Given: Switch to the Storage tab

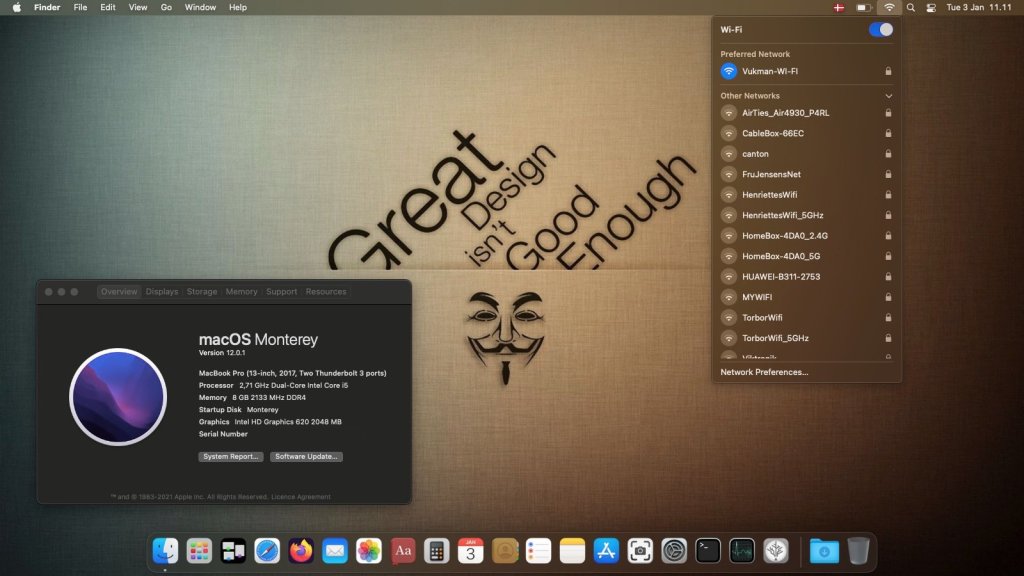Looking at the screenshot, I should (202, 292).
